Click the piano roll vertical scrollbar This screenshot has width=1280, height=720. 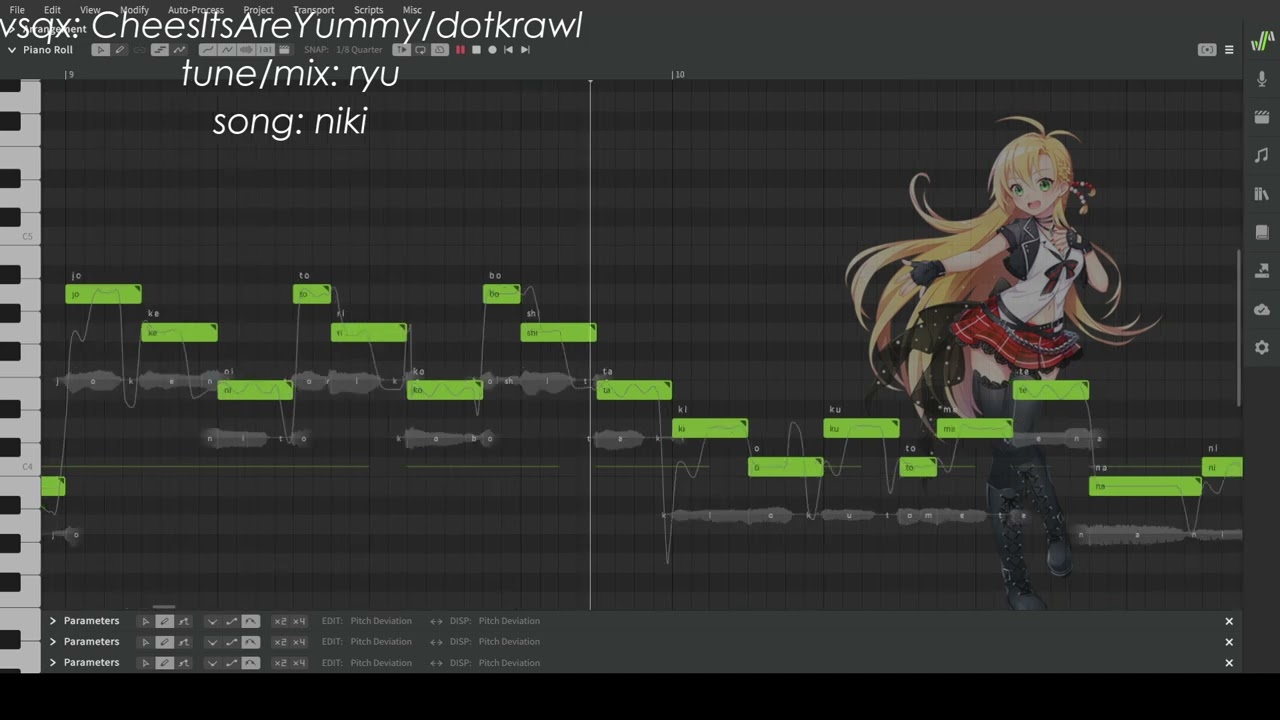pyautogui.click(x=1239, y=328)
